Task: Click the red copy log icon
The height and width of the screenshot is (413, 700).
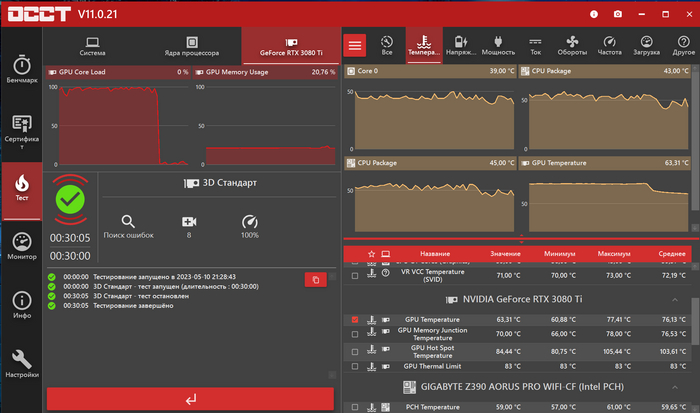Action: click(315, 281)
